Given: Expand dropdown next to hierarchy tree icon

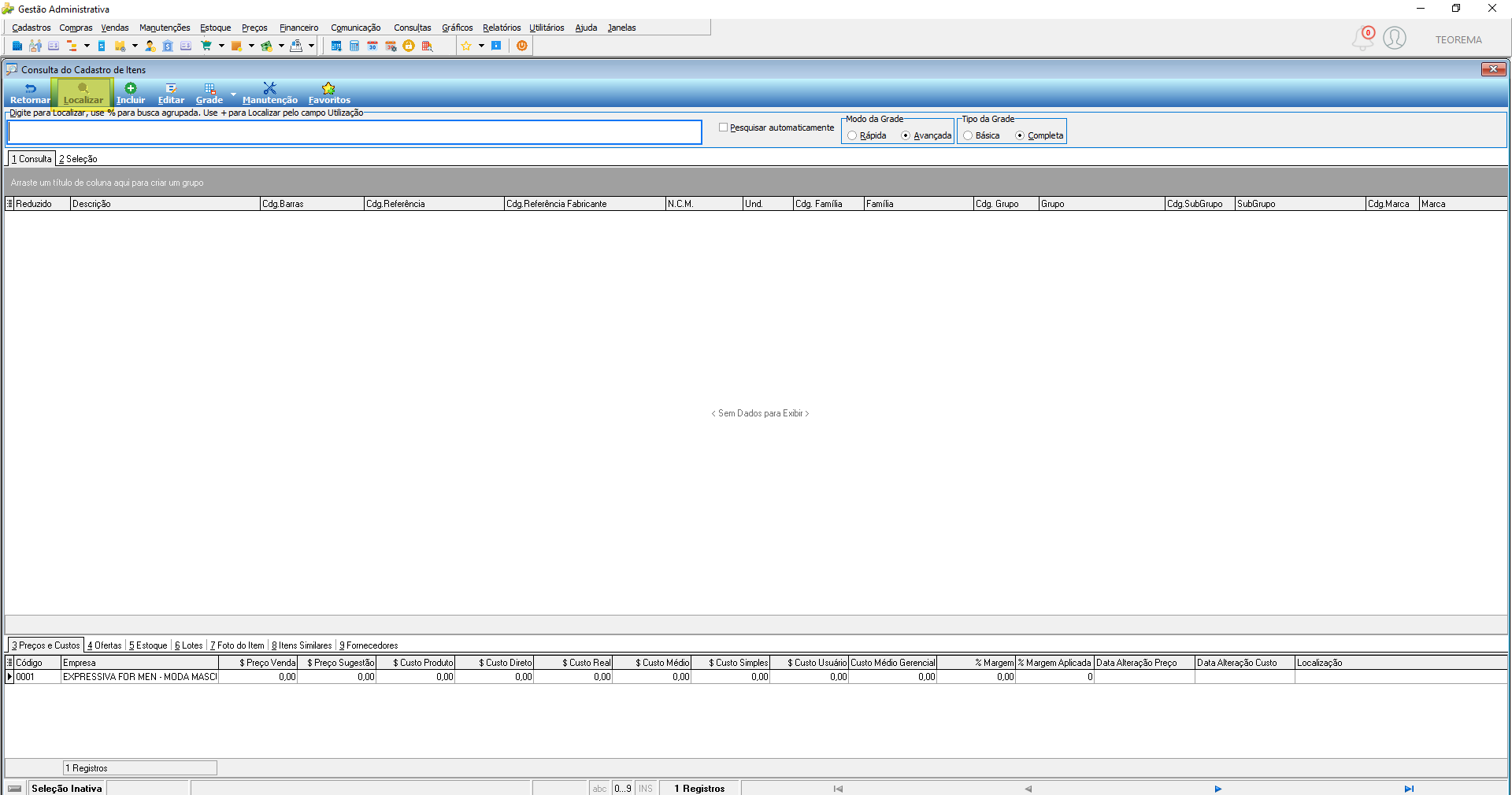Looking at the screenshot, I should [x=87, y=46].
